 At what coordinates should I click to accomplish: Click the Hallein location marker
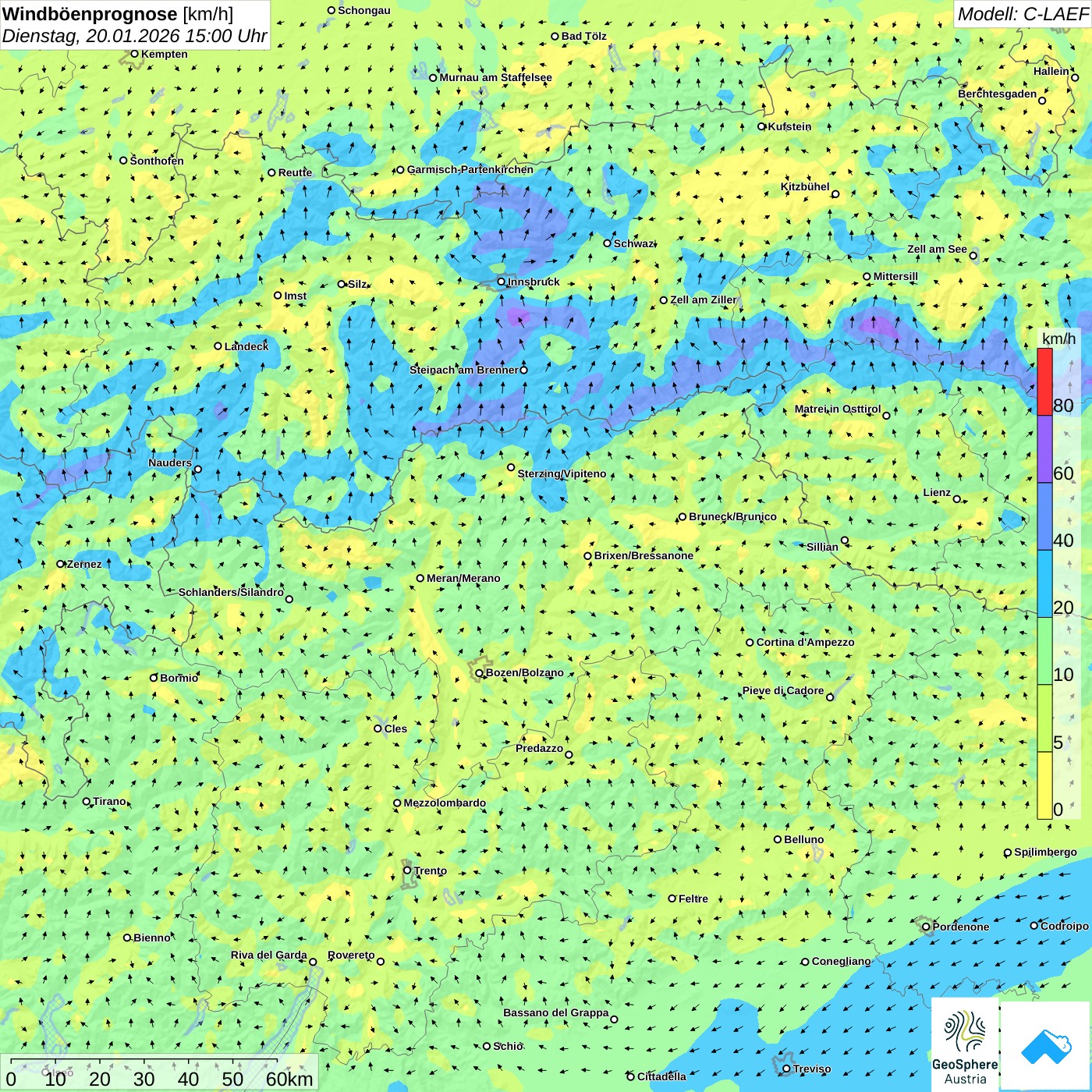(x=1075, y=77)
